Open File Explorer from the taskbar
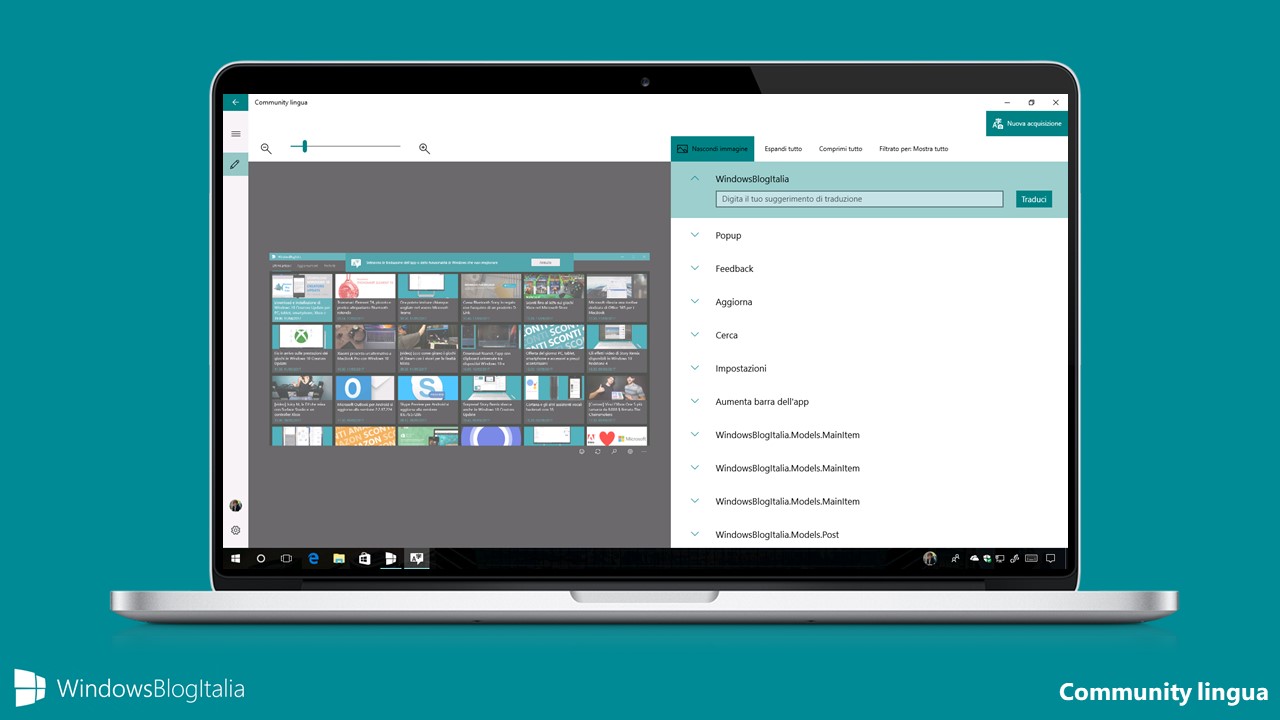This screenshot has height=720, width=1280. pos(339,558)
